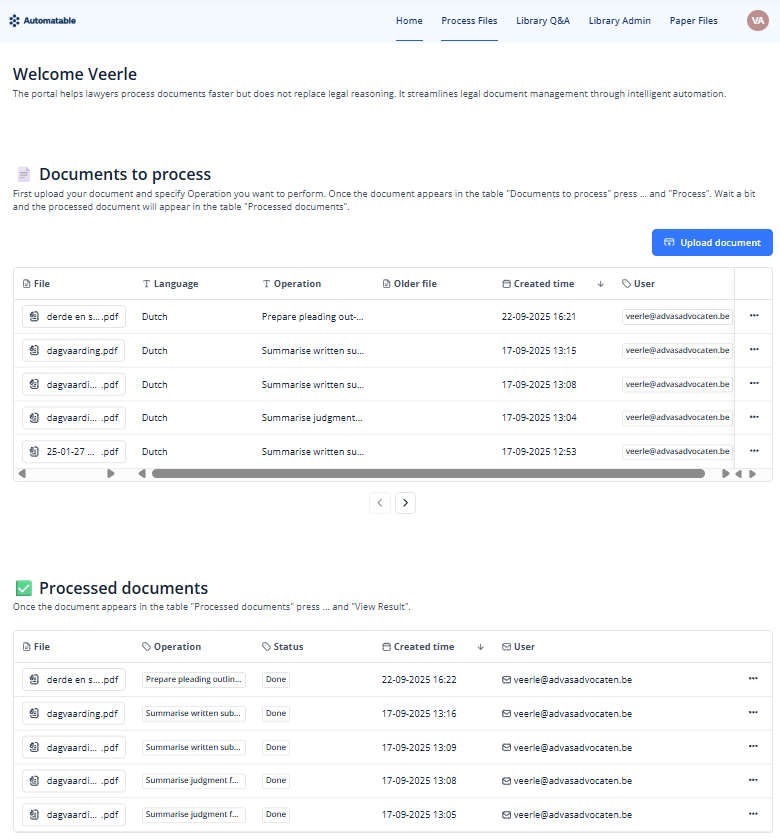The height and width of the screenshot is (839, 780).
Task: Open three-dots menu for 22-09-2025 16:21 row
Action: [754, 316]
